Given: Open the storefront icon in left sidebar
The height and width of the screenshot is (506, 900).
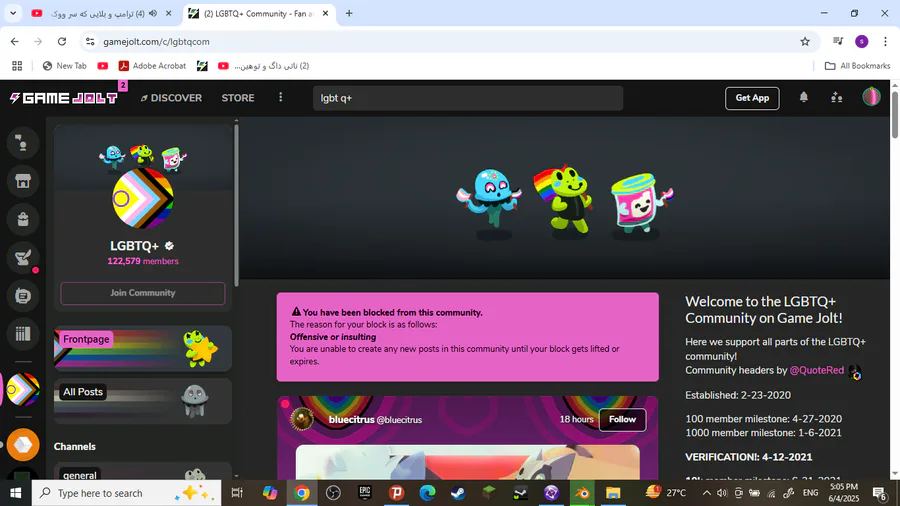Looking at the screenshot, I should tap(23, 181).
